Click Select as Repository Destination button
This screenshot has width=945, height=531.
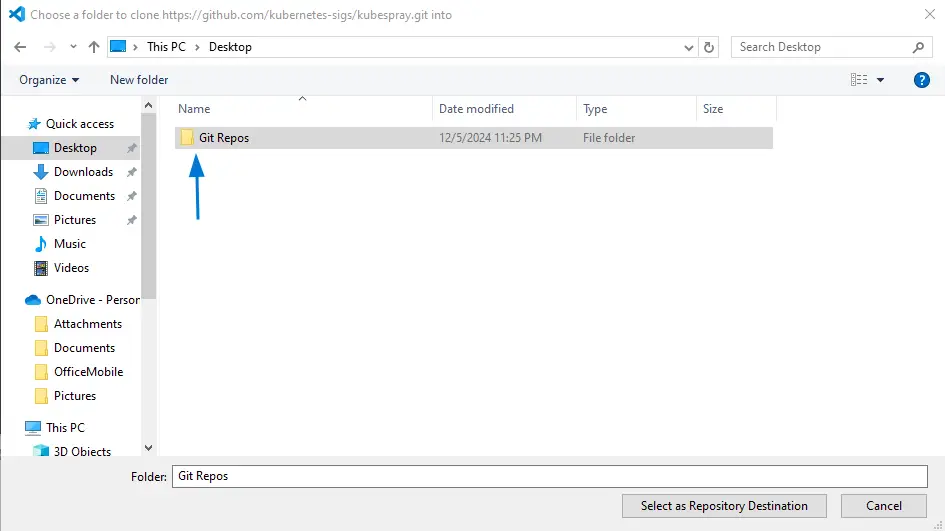click(x=724, y=506)
